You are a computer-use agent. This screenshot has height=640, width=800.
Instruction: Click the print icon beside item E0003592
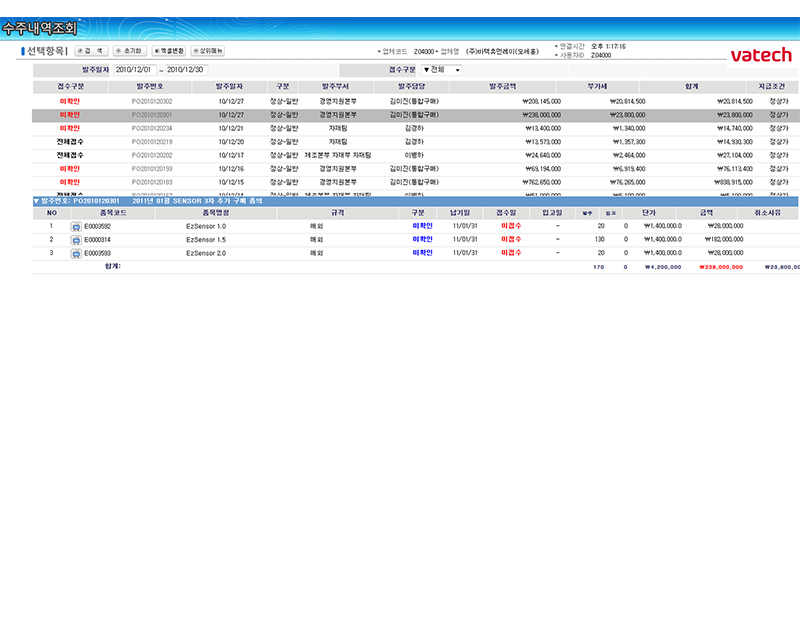point(76,227)
